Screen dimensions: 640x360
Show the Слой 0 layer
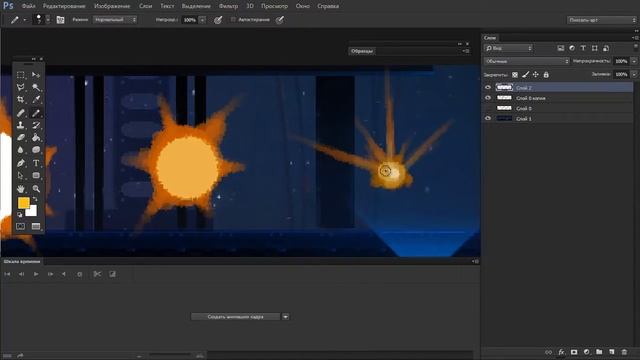tap(488, 108)
